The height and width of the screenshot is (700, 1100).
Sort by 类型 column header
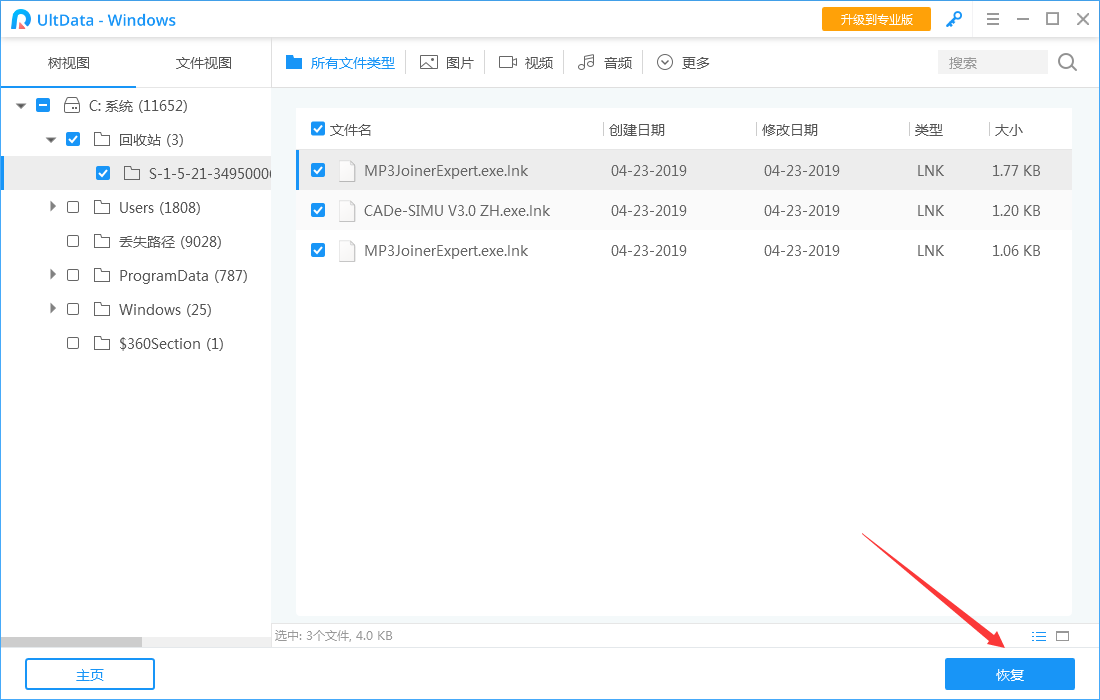929,130
